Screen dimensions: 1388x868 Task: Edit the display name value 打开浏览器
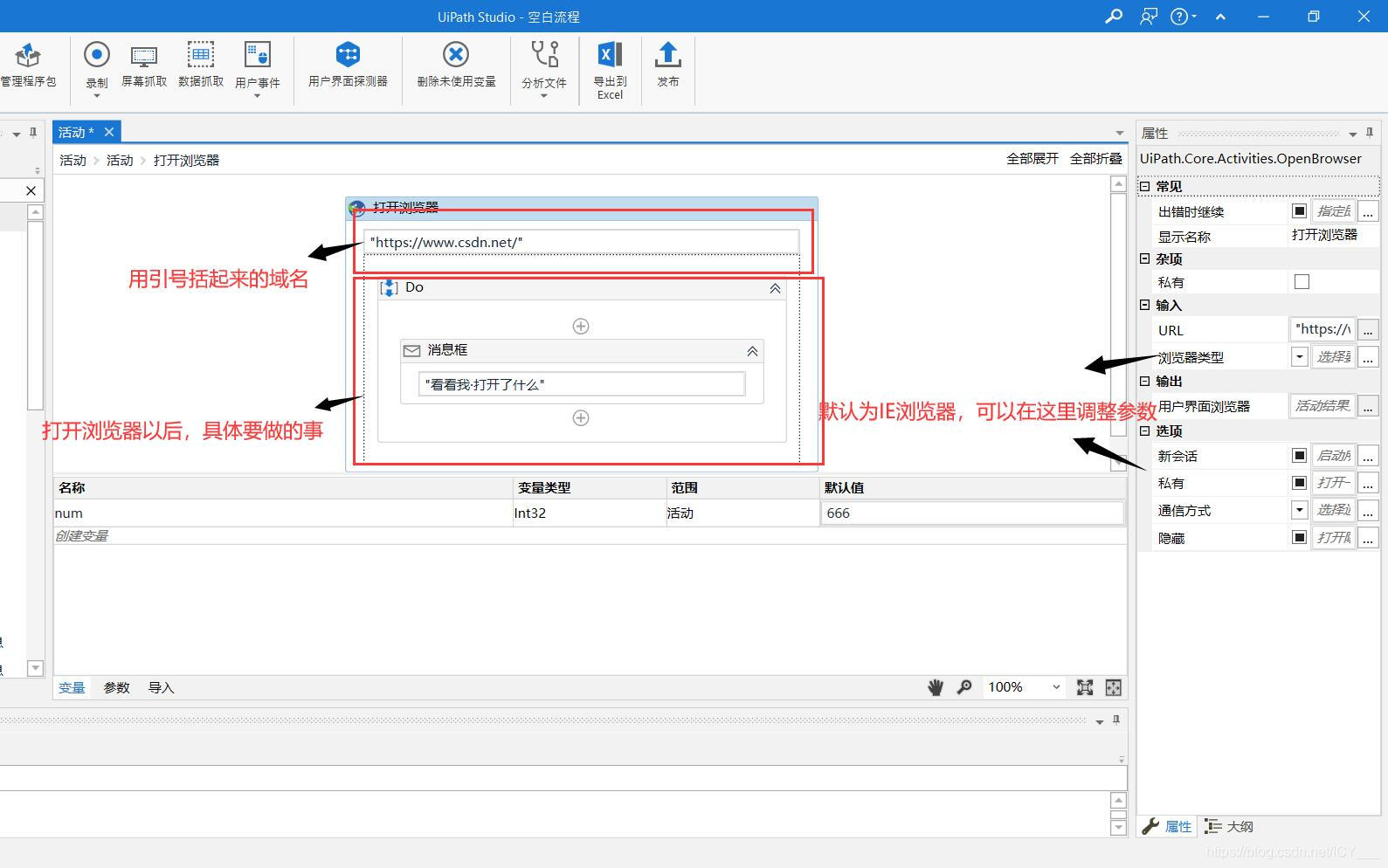click(x=1324, y=235)
